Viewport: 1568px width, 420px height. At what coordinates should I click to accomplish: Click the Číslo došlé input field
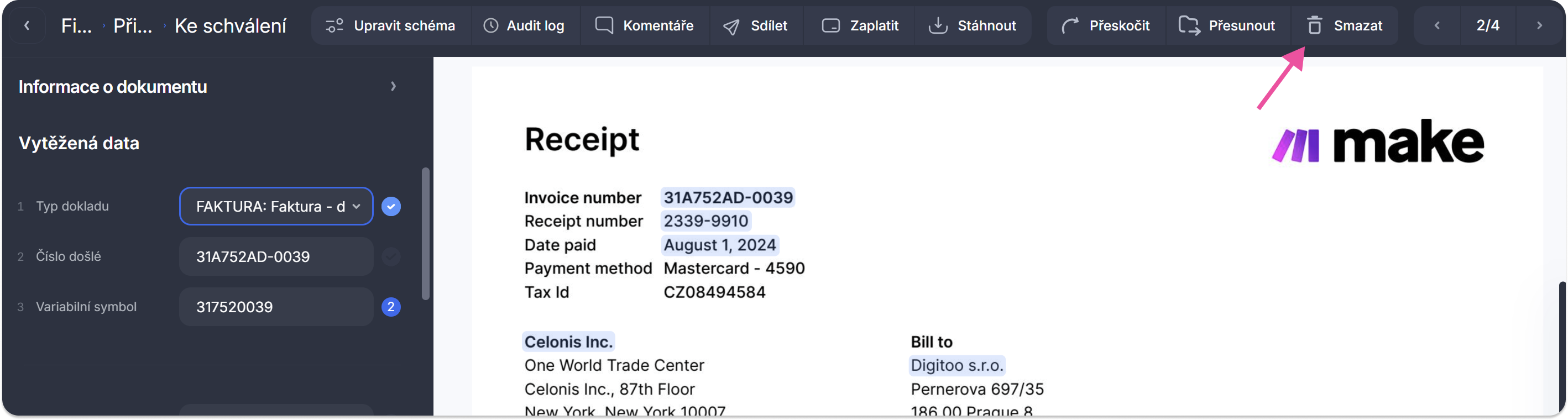[276, 257]
